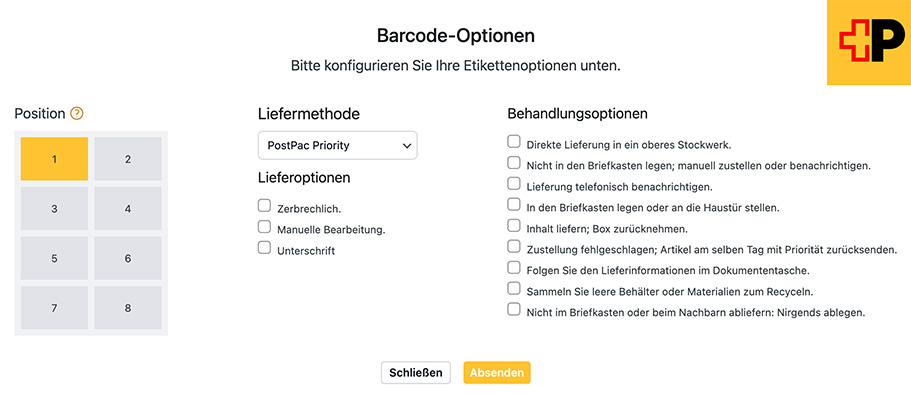Enable Zustellung fehlgeschlagen checkbox
Screen dimensions: 911x397
[x=514, y=246]
